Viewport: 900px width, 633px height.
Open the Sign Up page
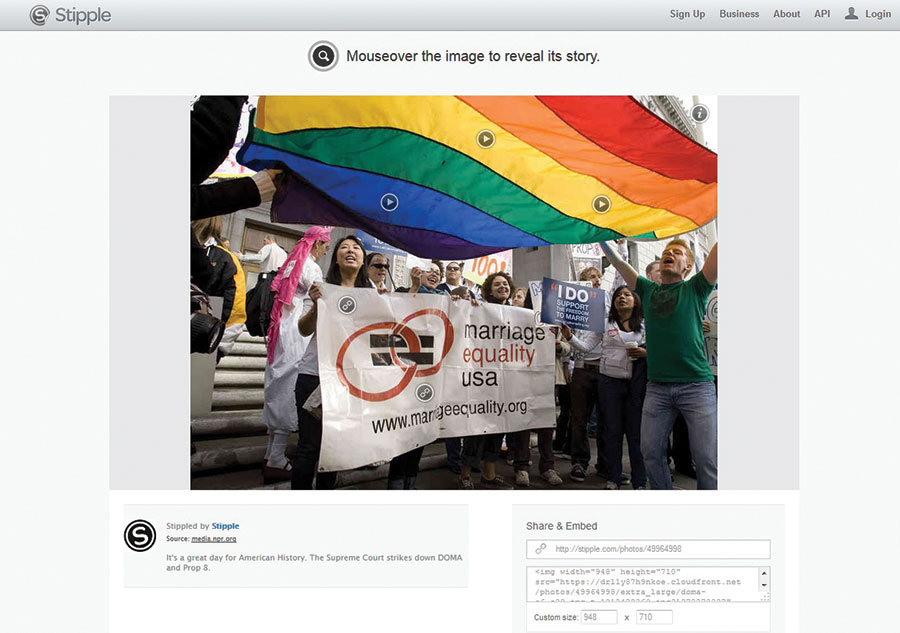click(687, 14)
